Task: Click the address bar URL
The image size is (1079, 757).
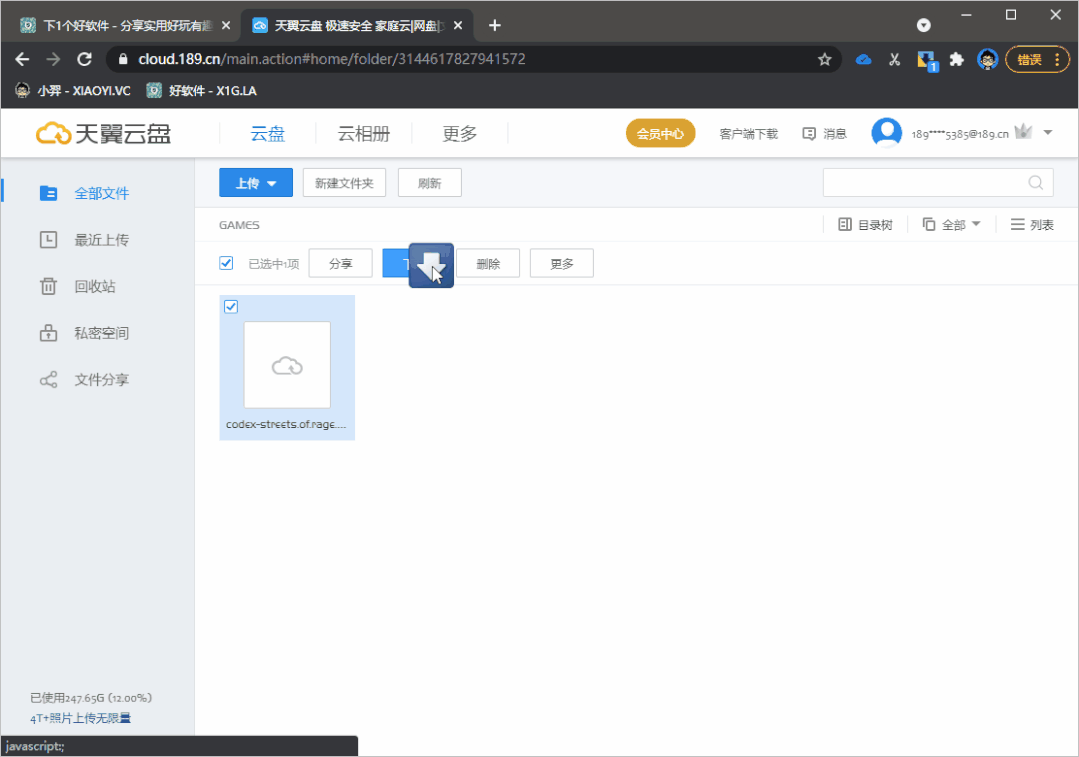Action: tap(332, 59)
